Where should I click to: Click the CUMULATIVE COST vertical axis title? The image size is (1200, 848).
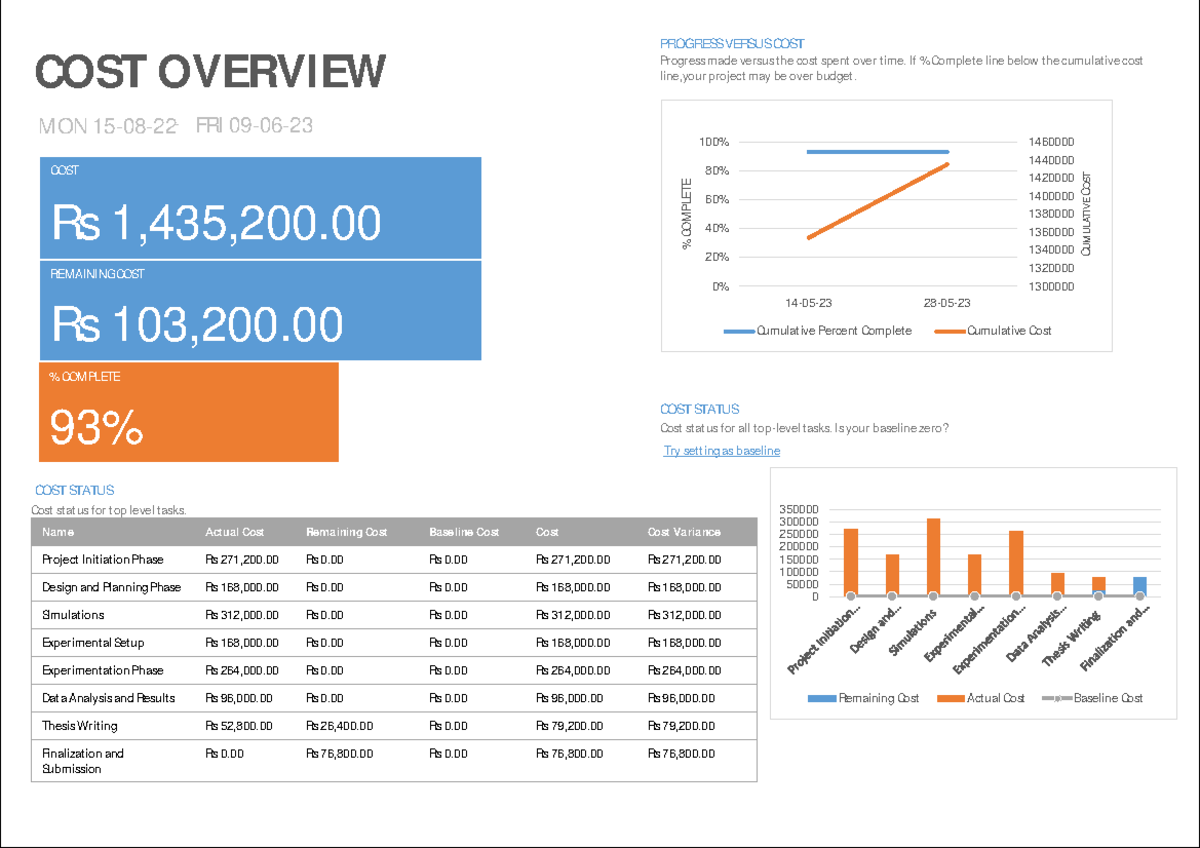1087,212
